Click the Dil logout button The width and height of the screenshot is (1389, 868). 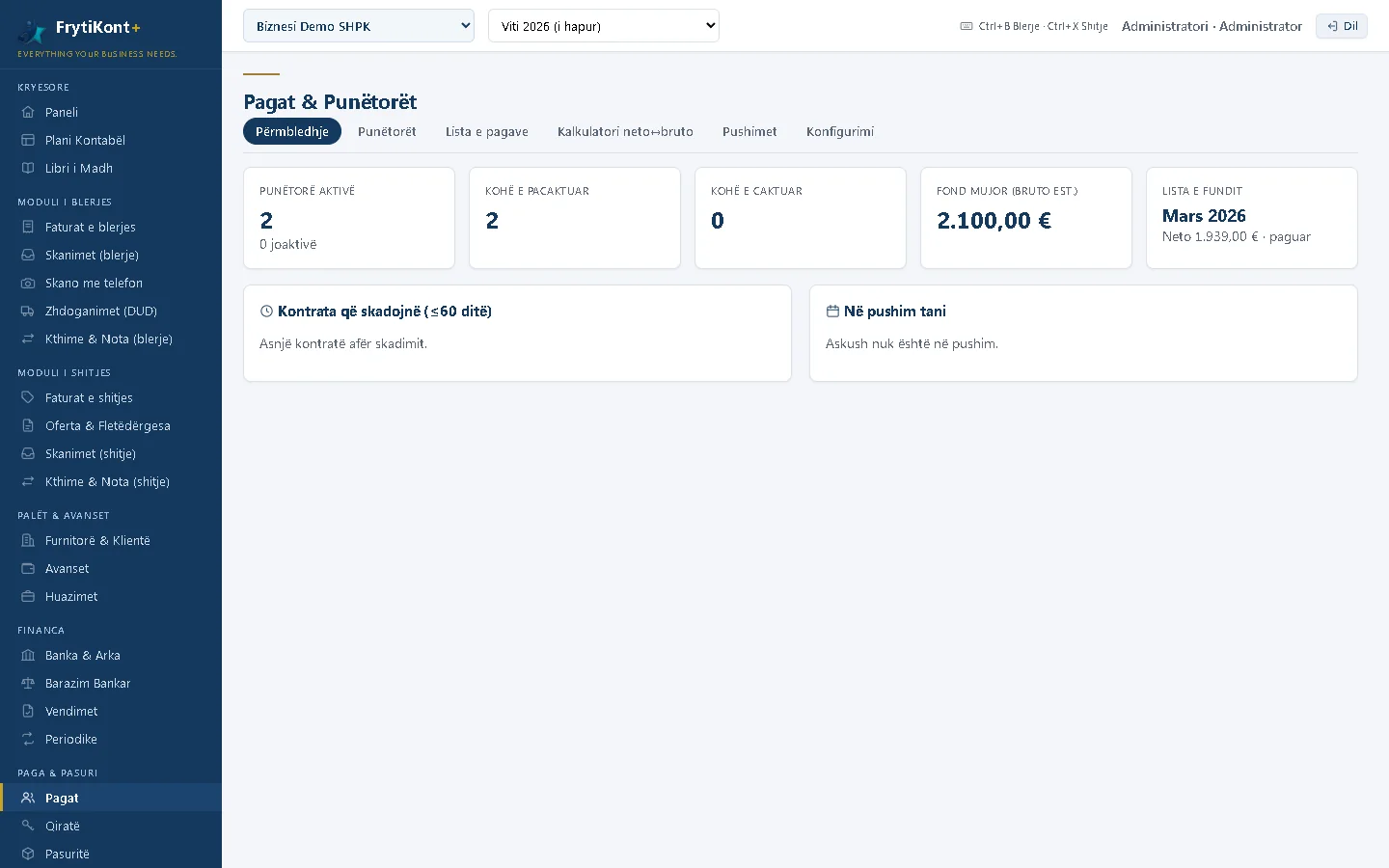tap(1342, 26)
